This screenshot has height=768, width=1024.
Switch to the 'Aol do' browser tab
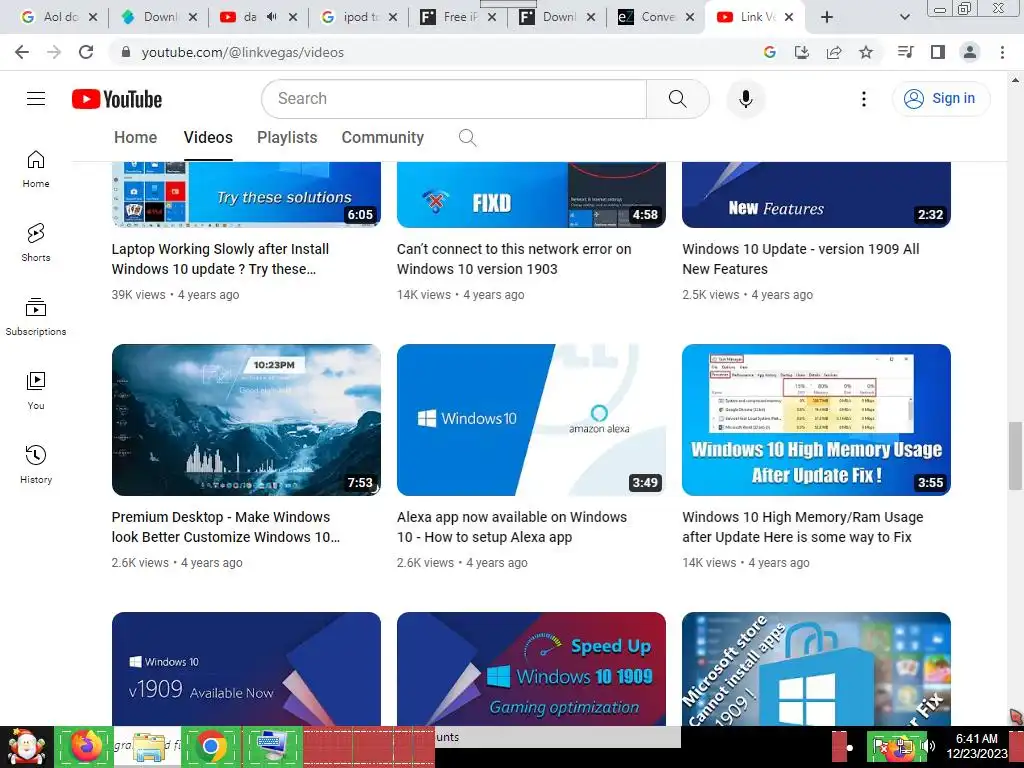click(x=59, y=17)
